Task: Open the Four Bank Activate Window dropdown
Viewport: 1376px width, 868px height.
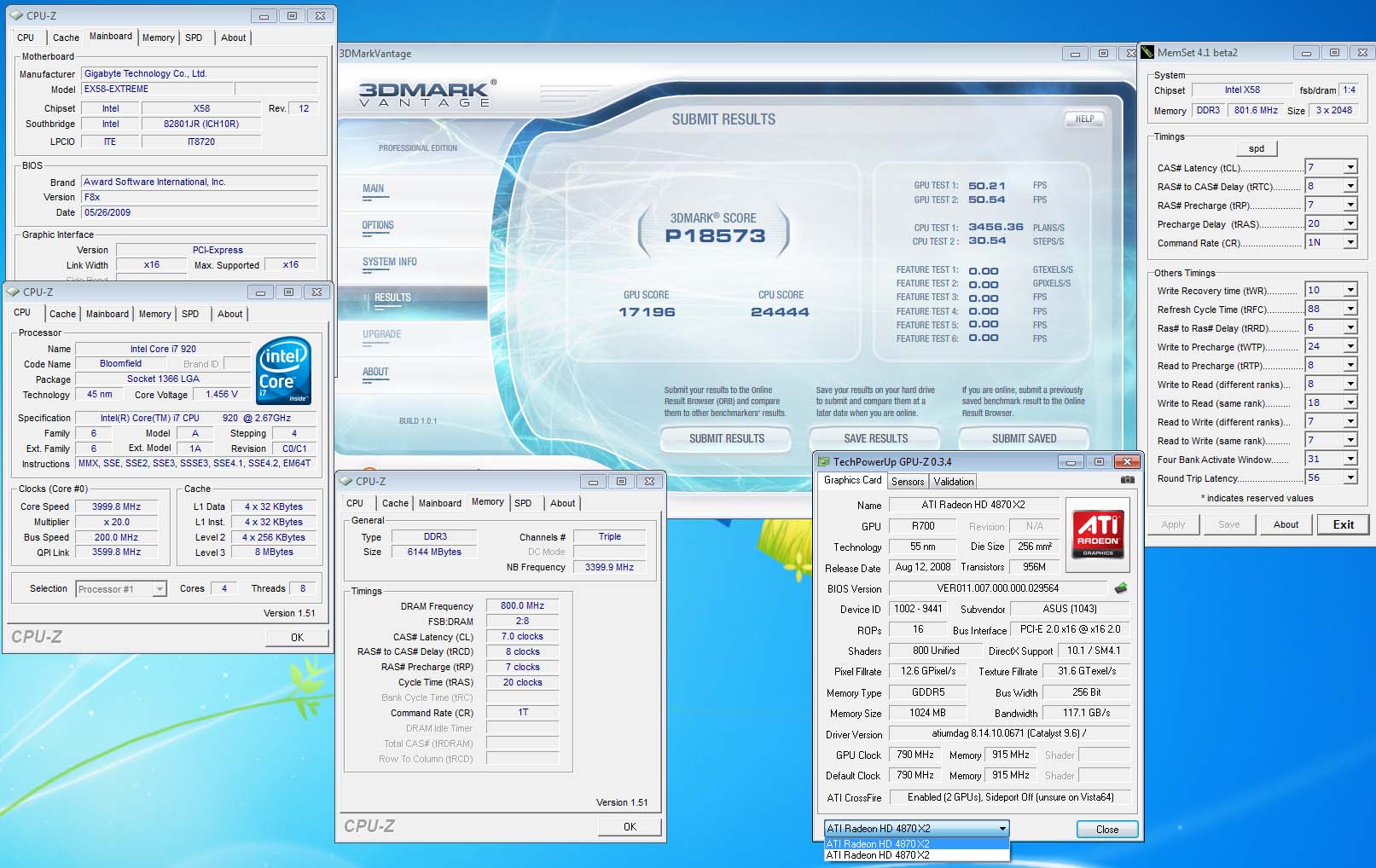Action: (1350, 459)
